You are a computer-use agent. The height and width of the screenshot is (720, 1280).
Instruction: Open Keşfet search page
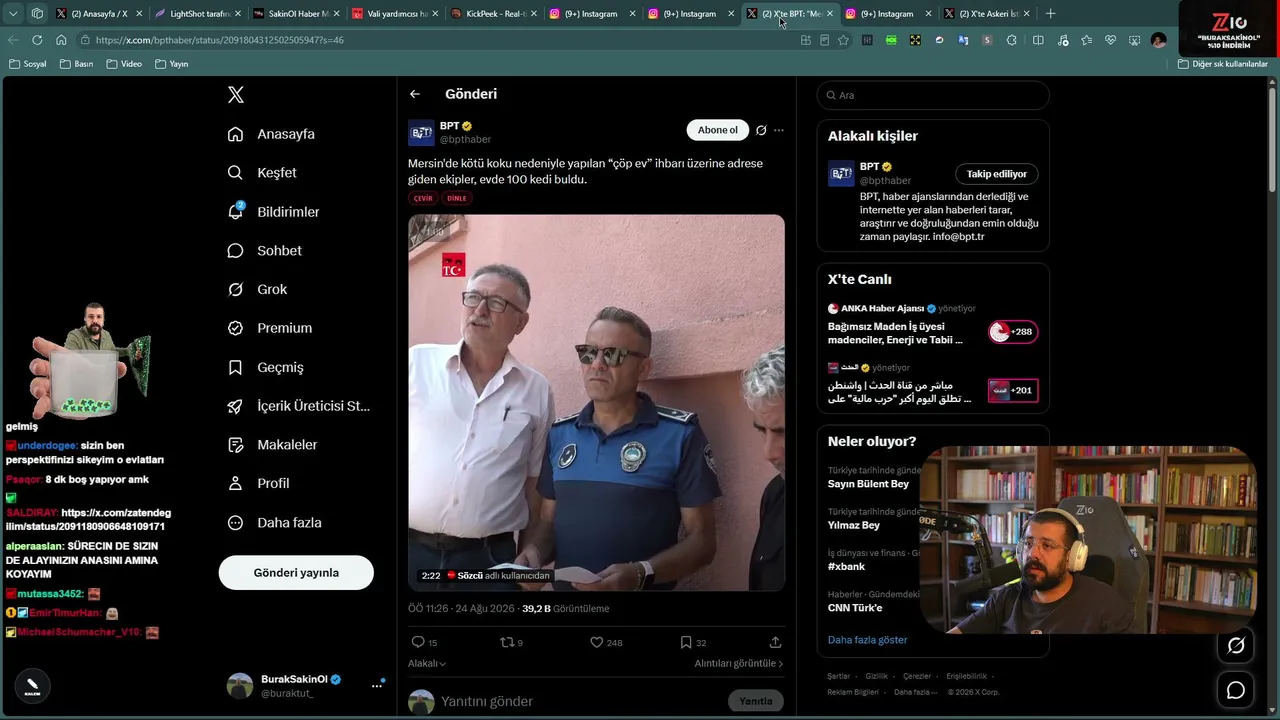(x=262, y=173)
